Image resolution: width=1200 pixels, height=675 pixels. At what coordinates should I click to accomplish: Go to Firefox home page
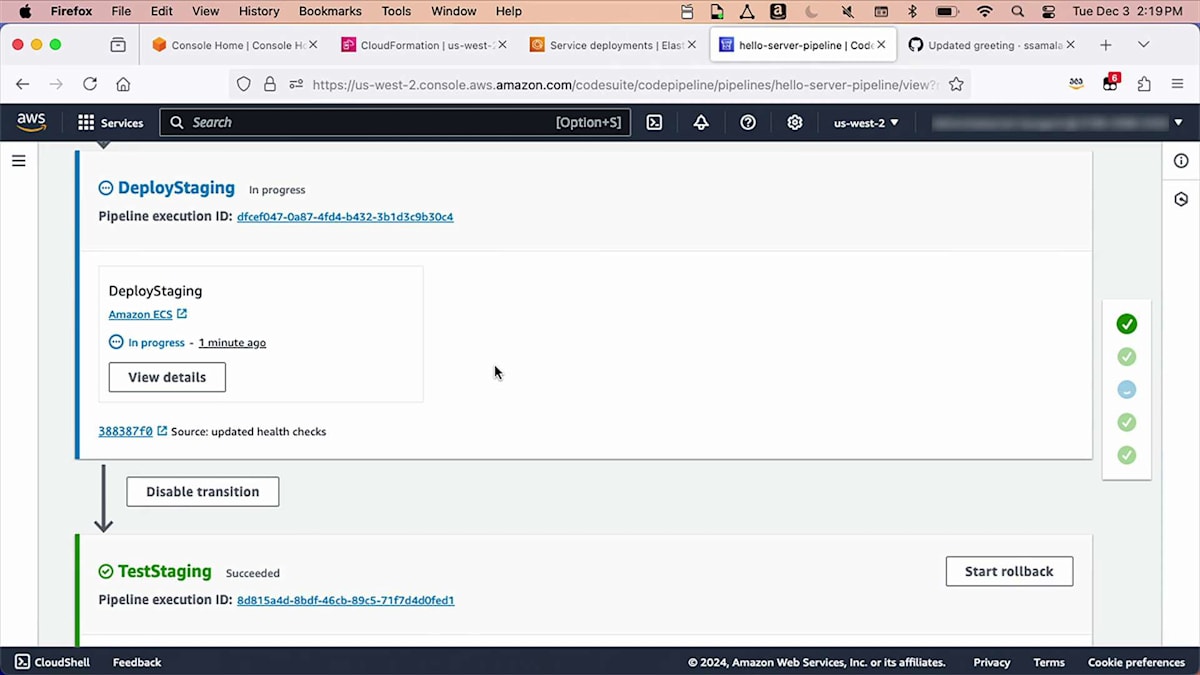point(123,84)
